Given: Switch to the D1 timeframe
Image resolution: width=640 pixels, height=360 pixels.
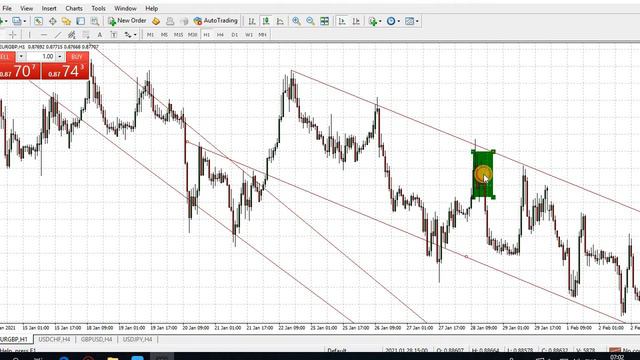Looking at the screenshot, I should point(235,35).
